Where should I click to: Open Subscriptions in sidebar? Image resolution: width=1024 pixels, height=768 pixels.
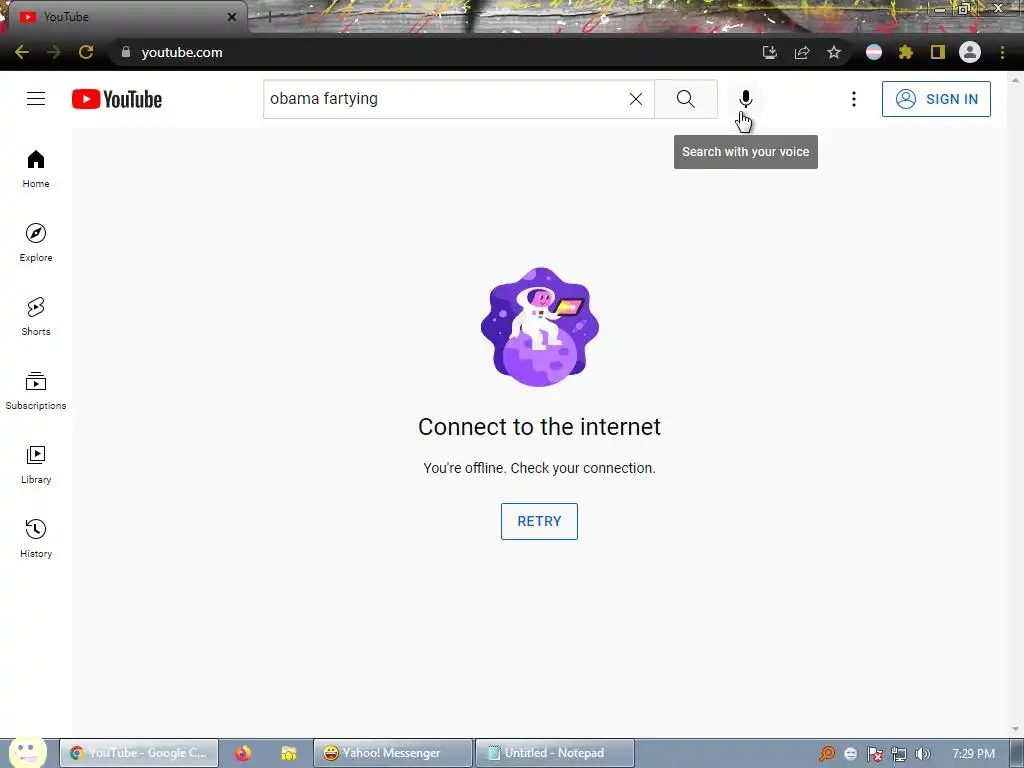pyautogui.click(x=36, y=391)
